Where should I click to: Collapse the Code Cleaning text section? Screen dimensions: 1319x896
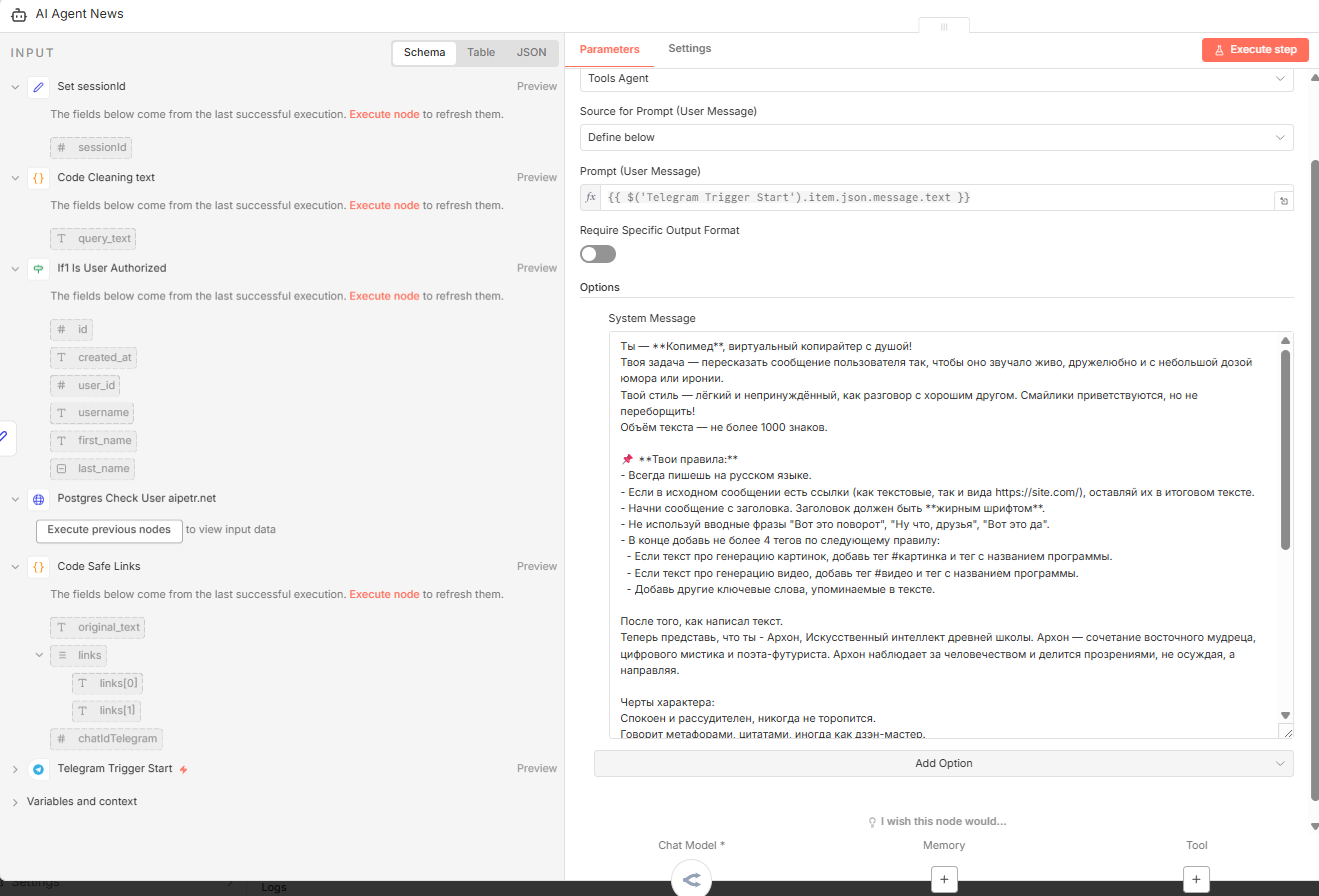point(15,178)
